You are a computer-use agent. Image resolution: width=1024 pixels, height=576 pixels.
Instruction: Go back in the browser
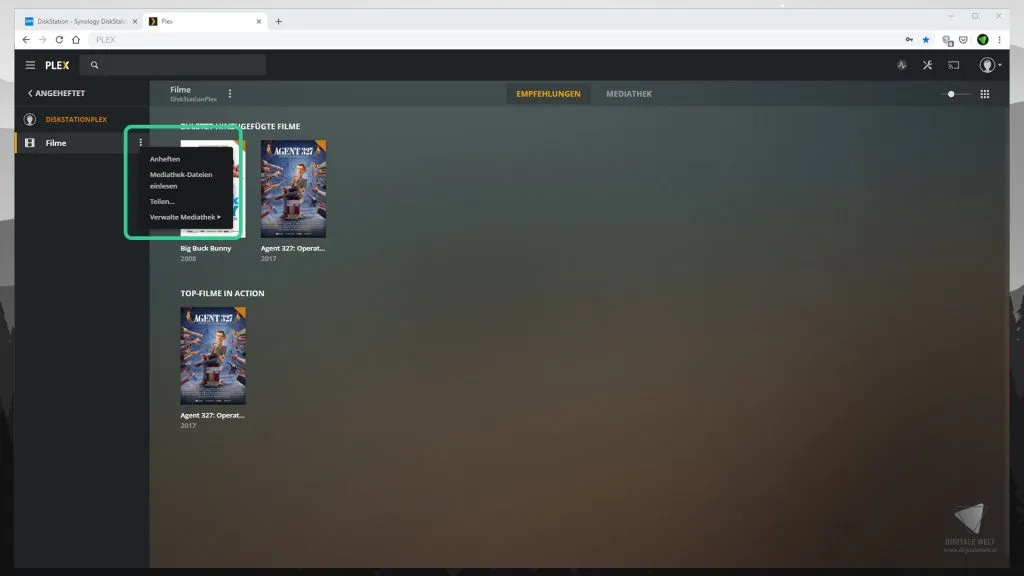pyautogui.click(x=26, y=40)
